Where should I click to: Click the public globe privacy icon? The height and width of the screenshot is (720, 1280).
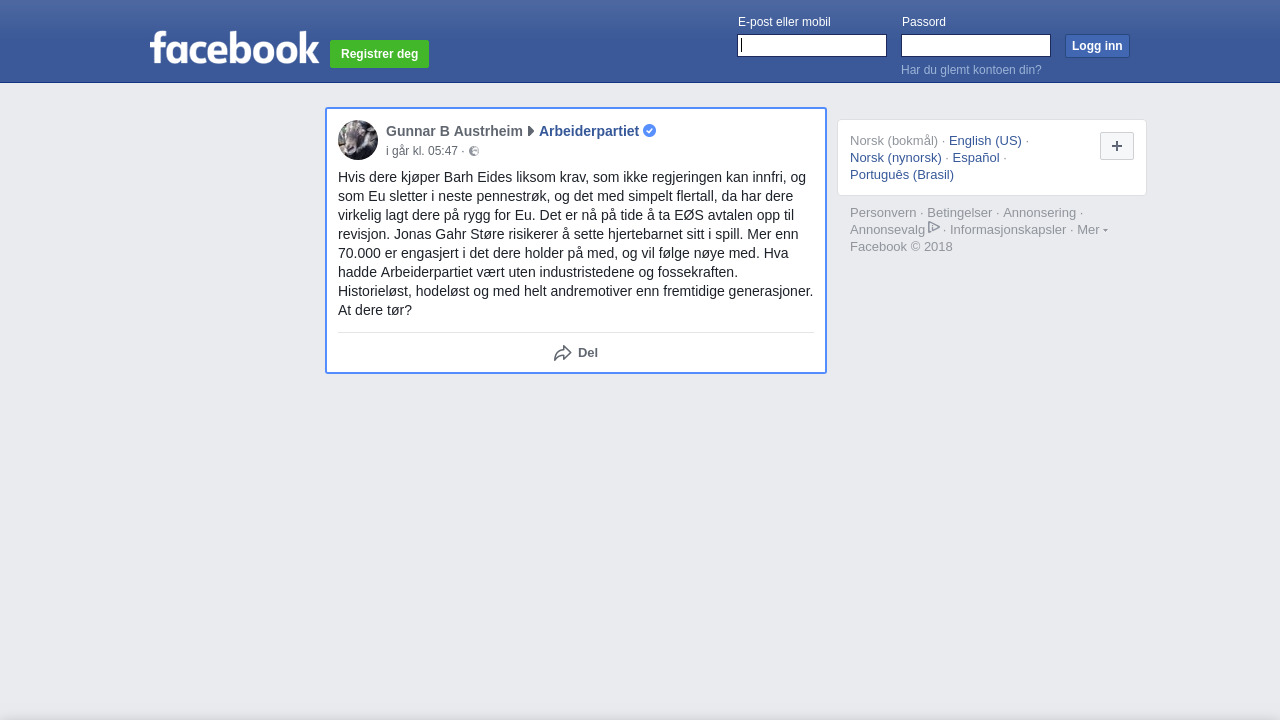click(x=474, y=152)
